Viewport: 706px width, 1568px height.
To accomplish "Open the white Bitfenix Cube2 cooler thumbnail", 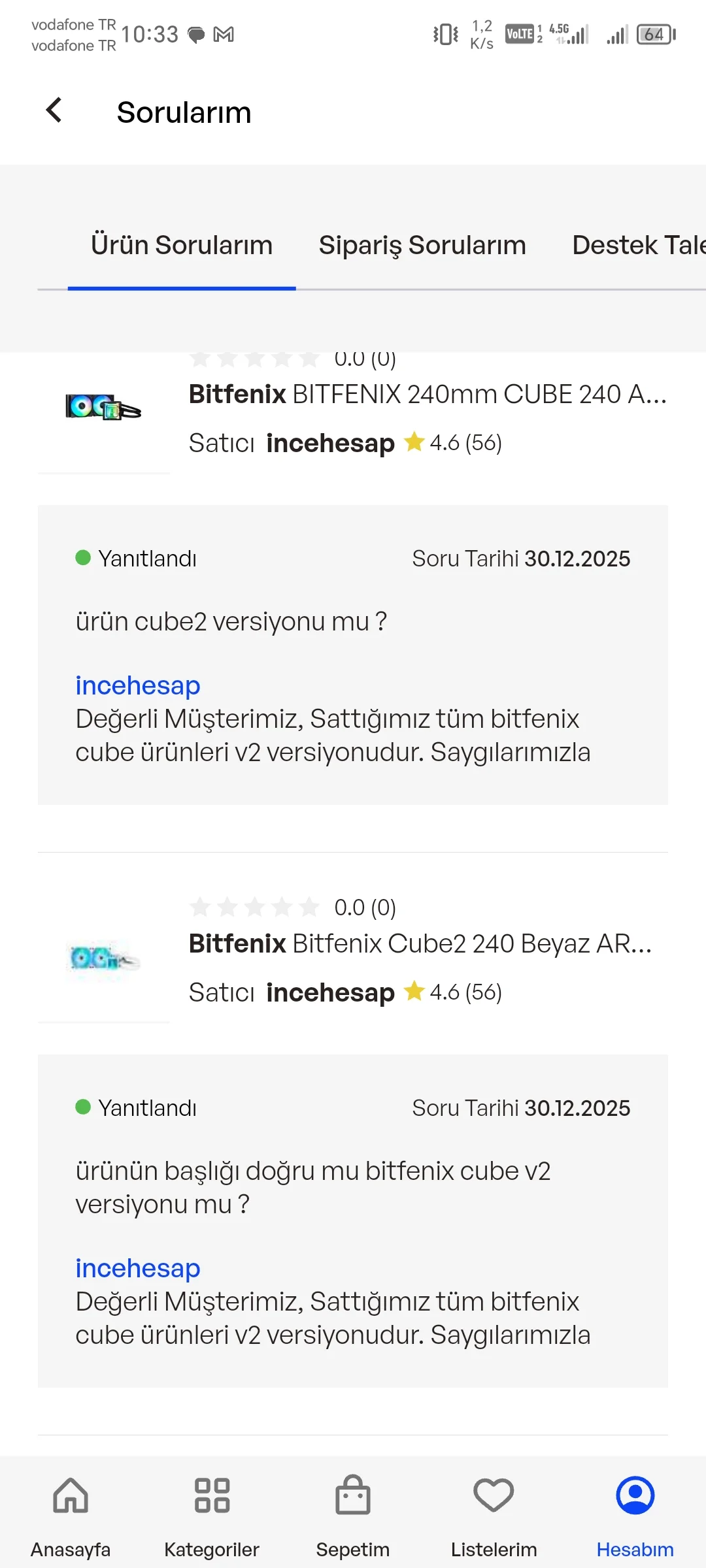I will click(103, 958).
